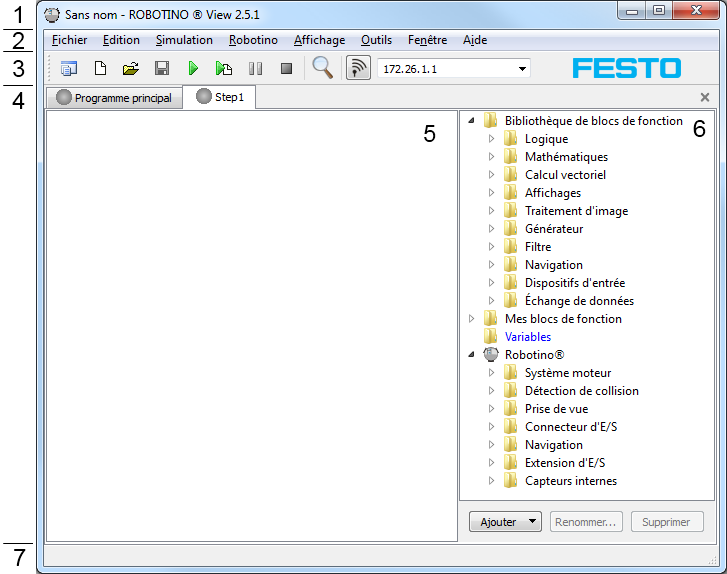This screenshot has height=574, width=727.
Task: Click the Variables folder icon
Action: pyautogui.click(x=491, y=336)
